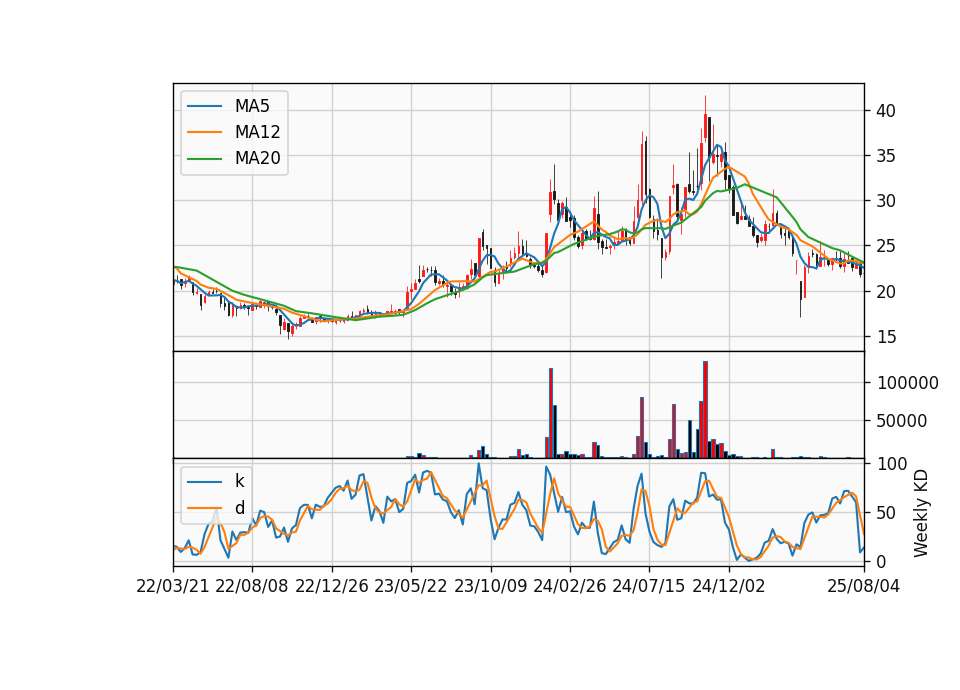Screen dimensions: 960x690
Task: Click the 24/07/15 date label
Action: click(649, 586)
